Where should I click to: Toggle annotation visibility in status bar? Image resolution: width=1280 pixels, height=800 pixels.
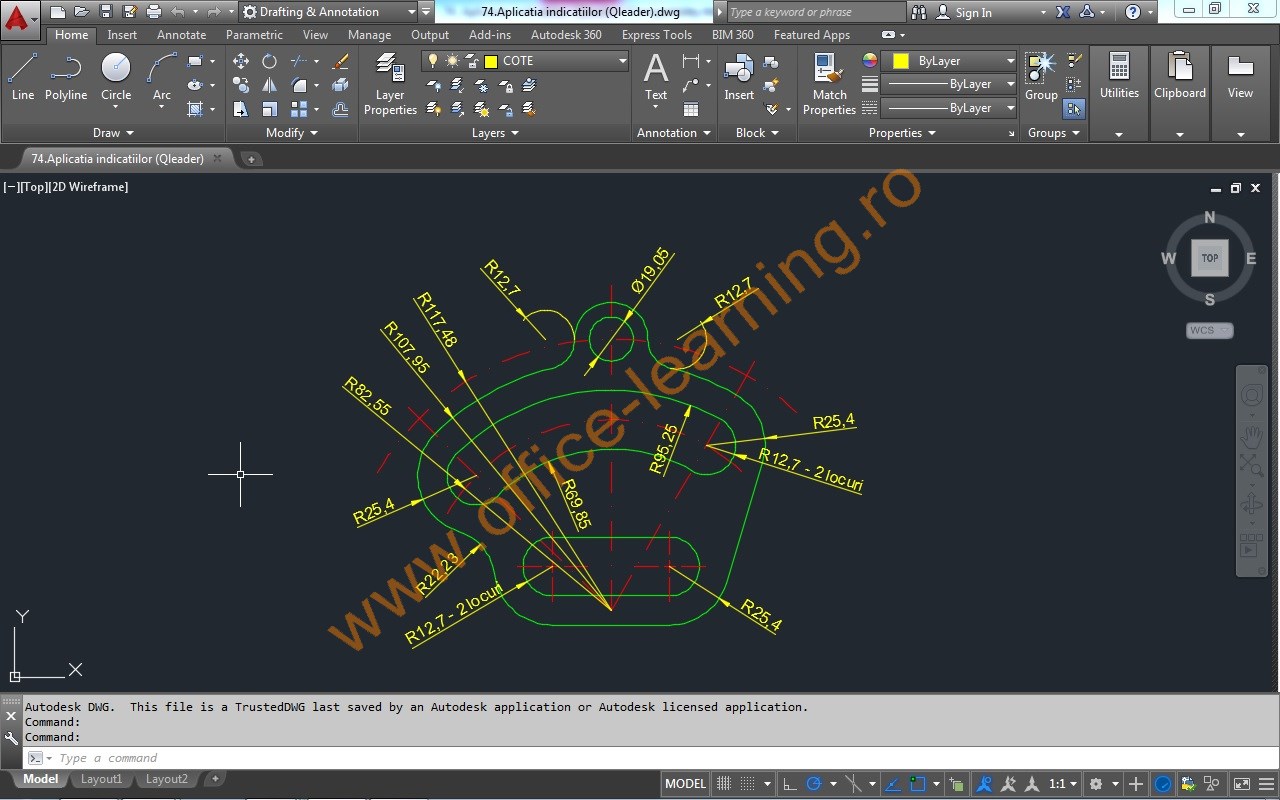985,784
